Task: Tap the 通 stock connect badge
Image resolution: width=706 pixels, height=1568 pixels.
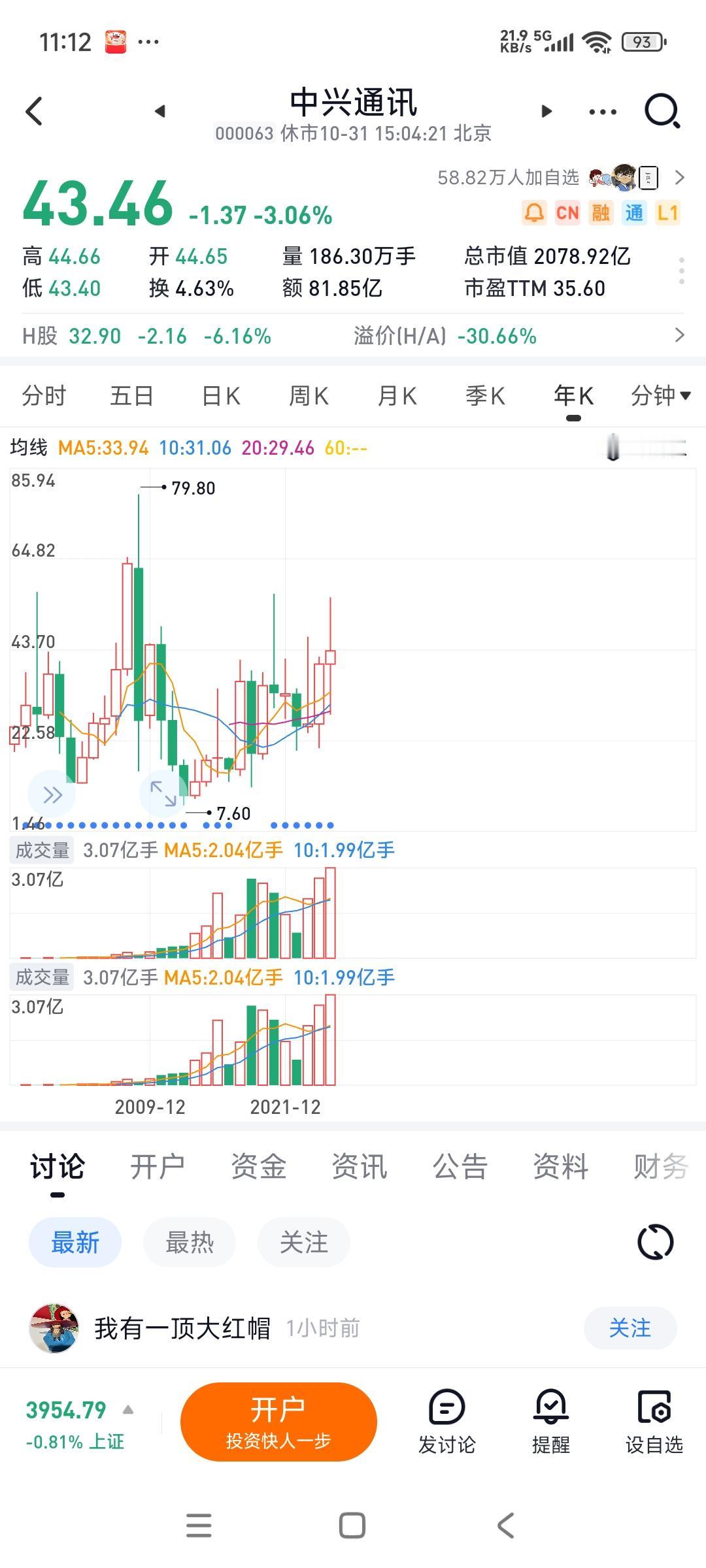Action: 634,213
